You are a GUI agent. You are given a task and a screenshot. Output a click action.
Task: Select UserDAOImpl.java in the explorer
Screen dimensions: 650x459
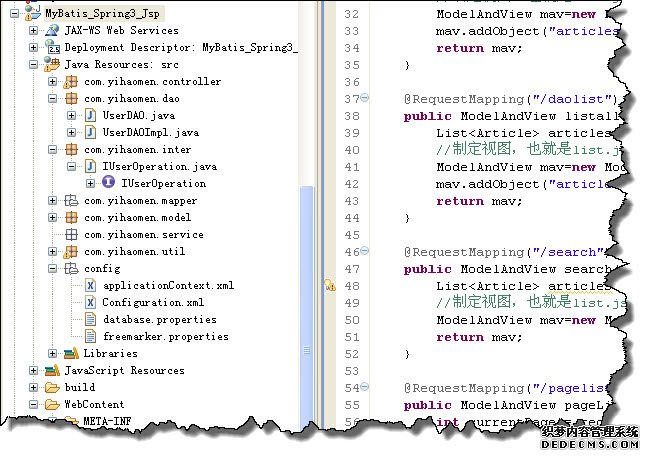pyautogui.click(x=150, y=132)
